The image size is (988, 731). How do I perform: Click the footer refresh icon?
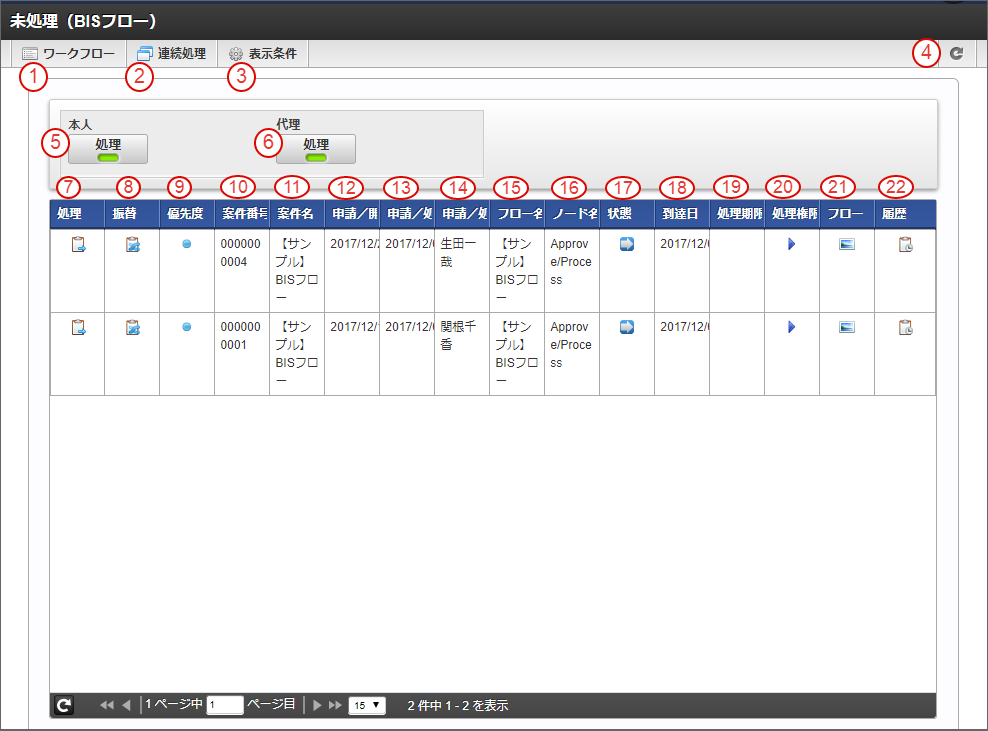click(x=64, y=705)
